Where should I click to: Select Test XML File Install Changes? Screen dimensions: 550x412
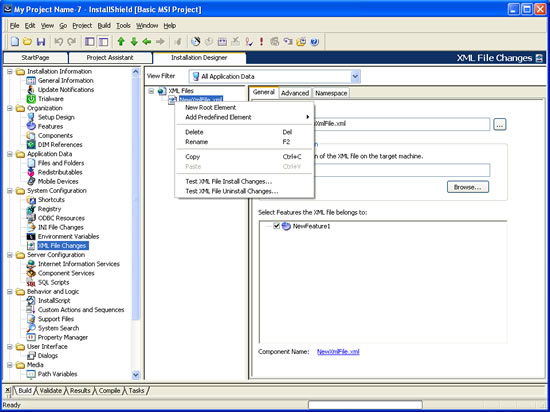(x=244, y=181)
